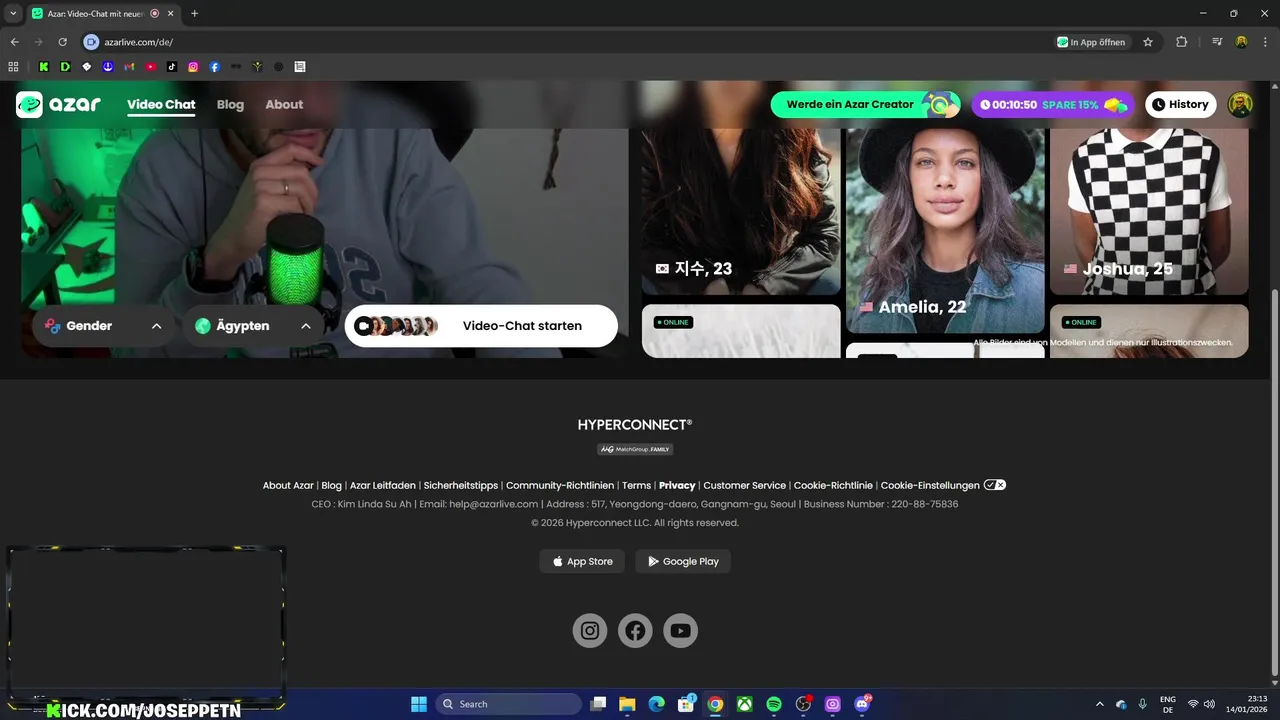Open the Windows Start menu
1280x720 pixels.
click(x=419, y=704)
